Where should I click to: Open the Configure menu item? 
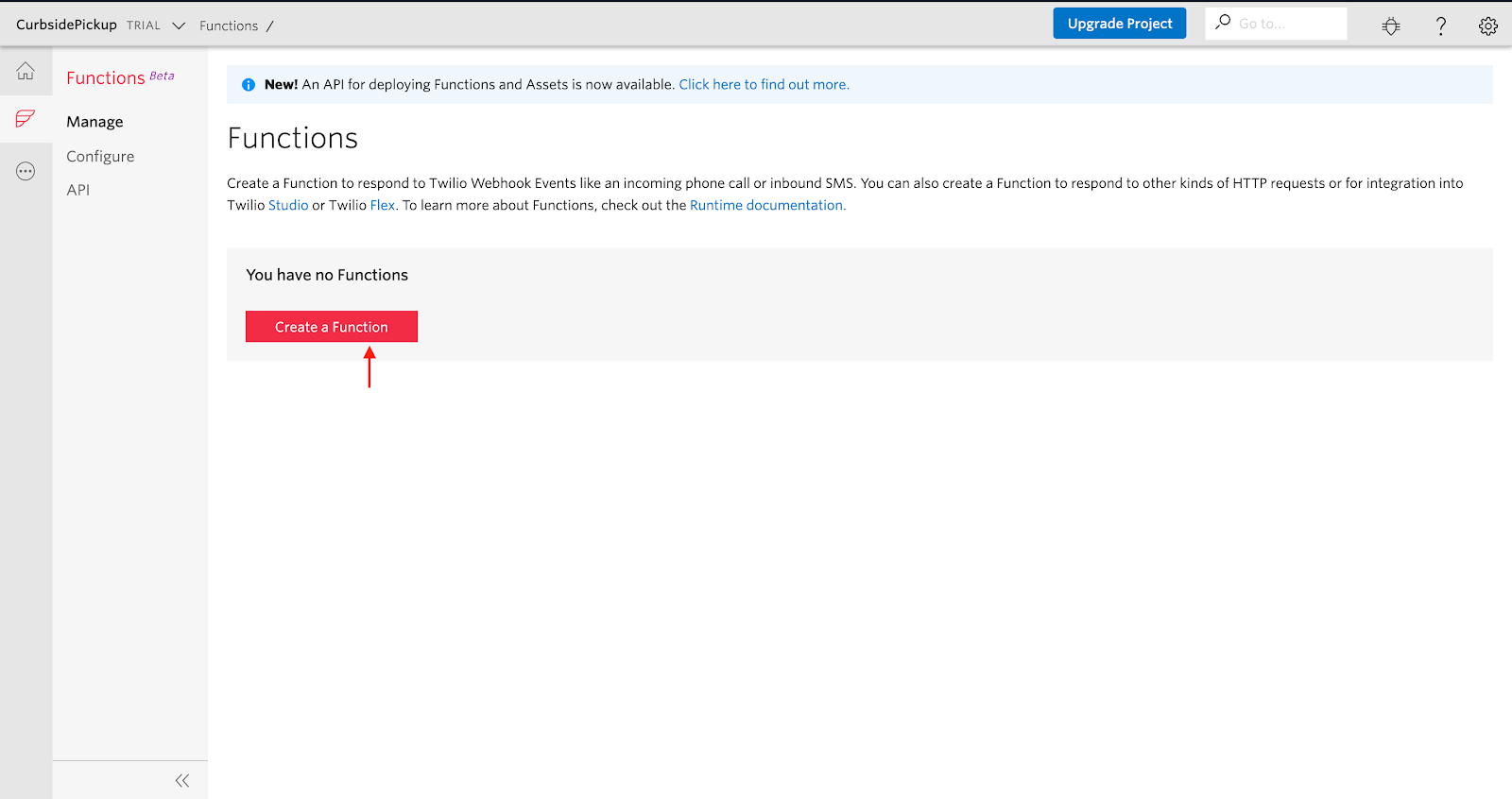(x=100, y=157)
